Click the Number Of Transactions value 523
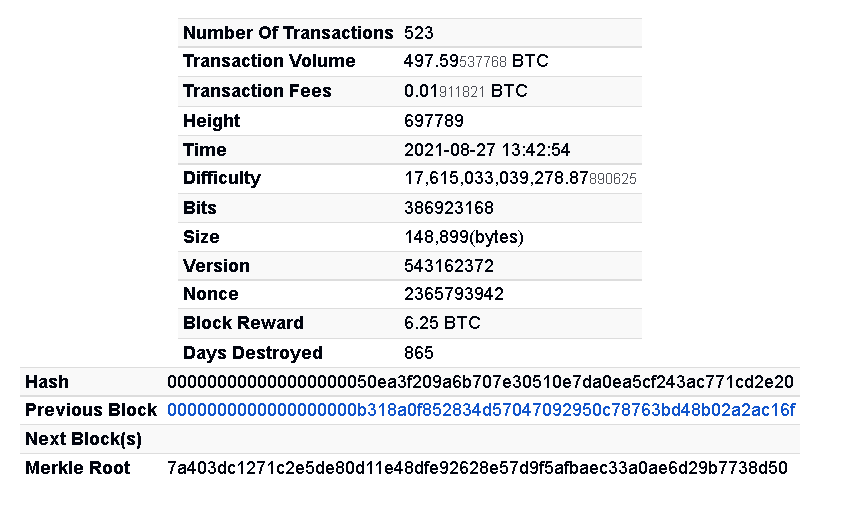The height and width of the screenshot is (505, 843). click(x=419, y=33)
